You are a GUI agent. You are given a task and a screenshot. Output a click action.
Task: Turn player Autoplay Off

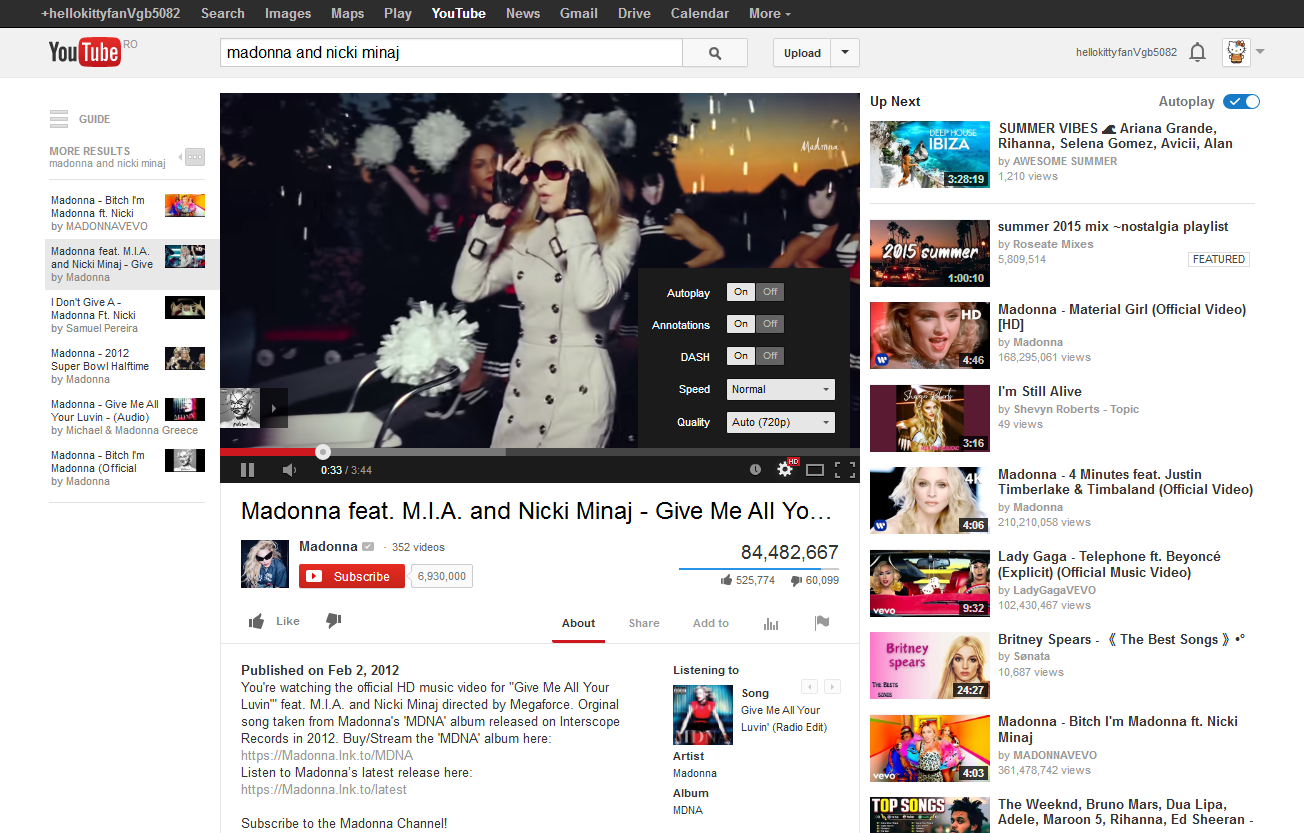click(x=770, y=292)
